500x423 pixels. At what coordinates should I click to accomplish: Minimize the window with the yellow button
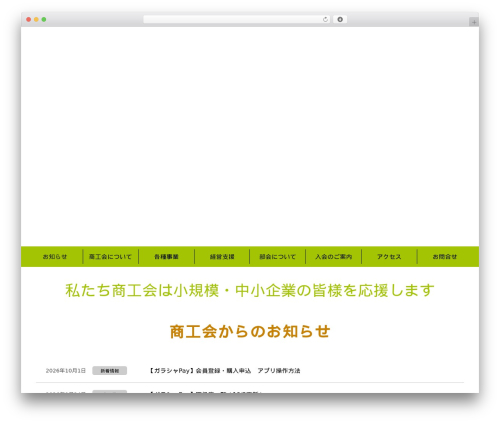point(36,20)
